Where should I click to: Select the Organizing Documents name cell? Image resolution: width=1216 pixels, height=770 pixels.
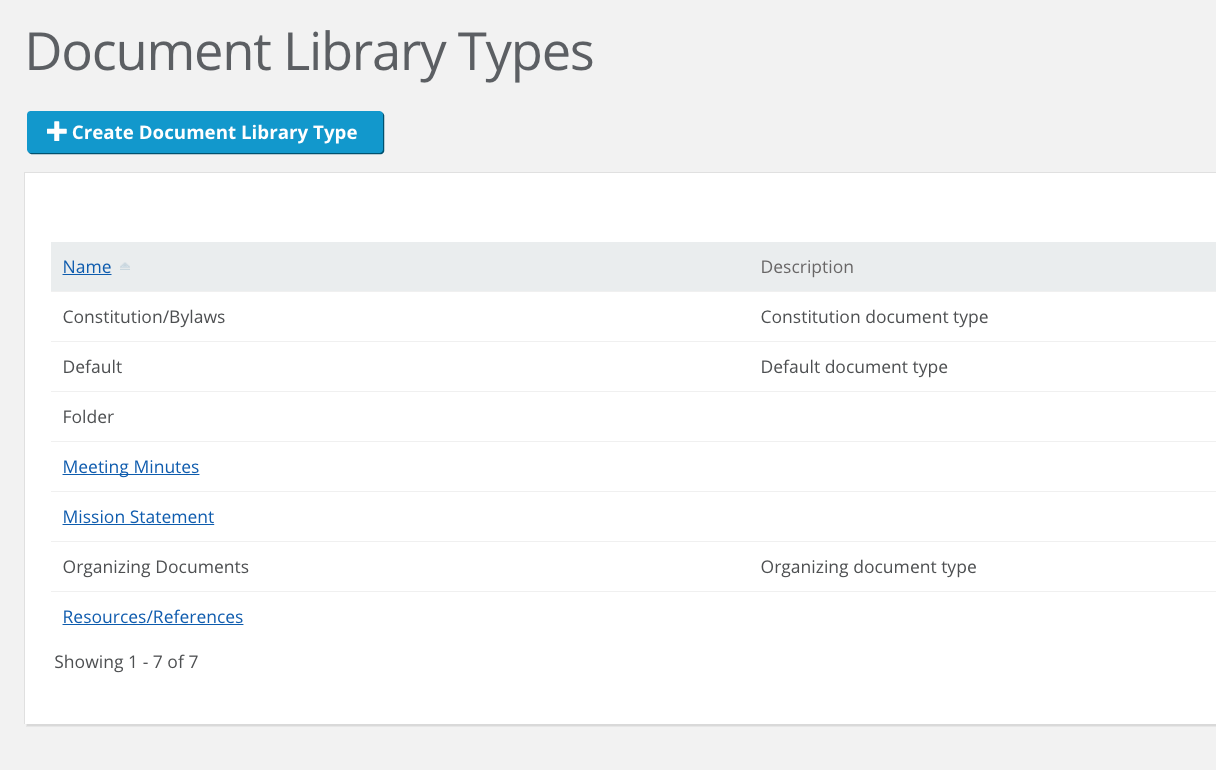[x=156, y=567]
